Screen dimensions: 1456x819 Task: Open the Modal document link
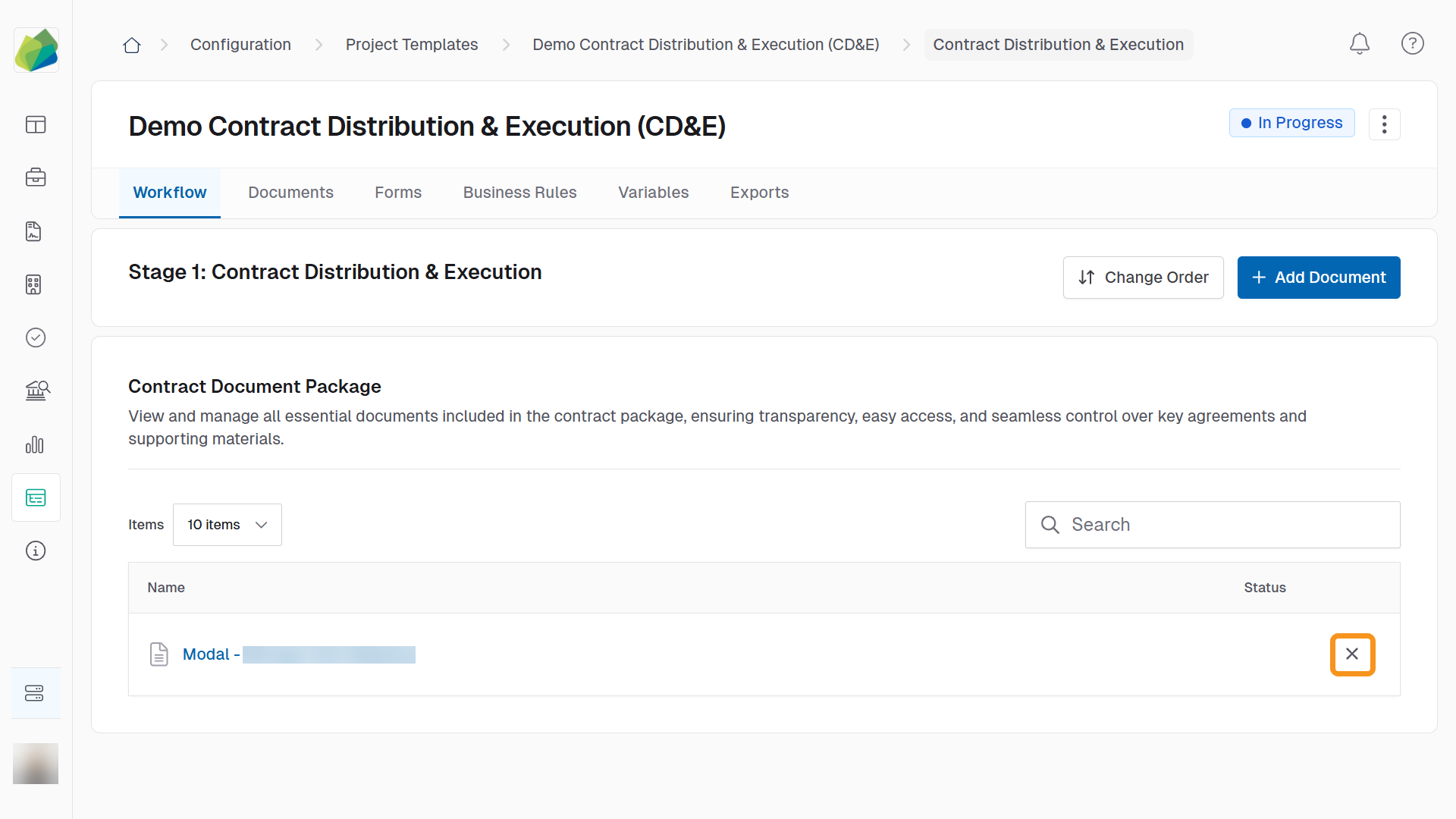tap(206, 654)
